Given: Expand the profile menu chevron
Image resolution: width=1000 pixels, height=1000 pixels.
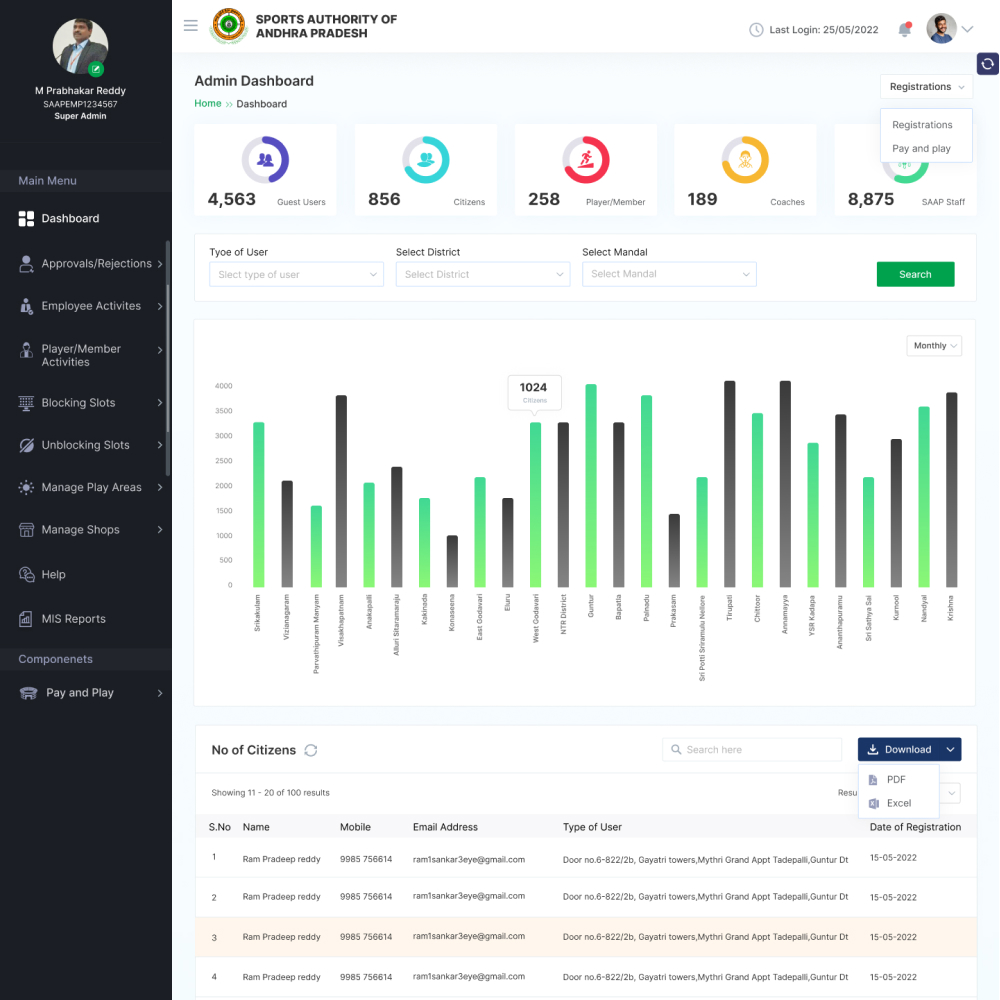Looking at the screenshot, I should click(x=967, y=29).
